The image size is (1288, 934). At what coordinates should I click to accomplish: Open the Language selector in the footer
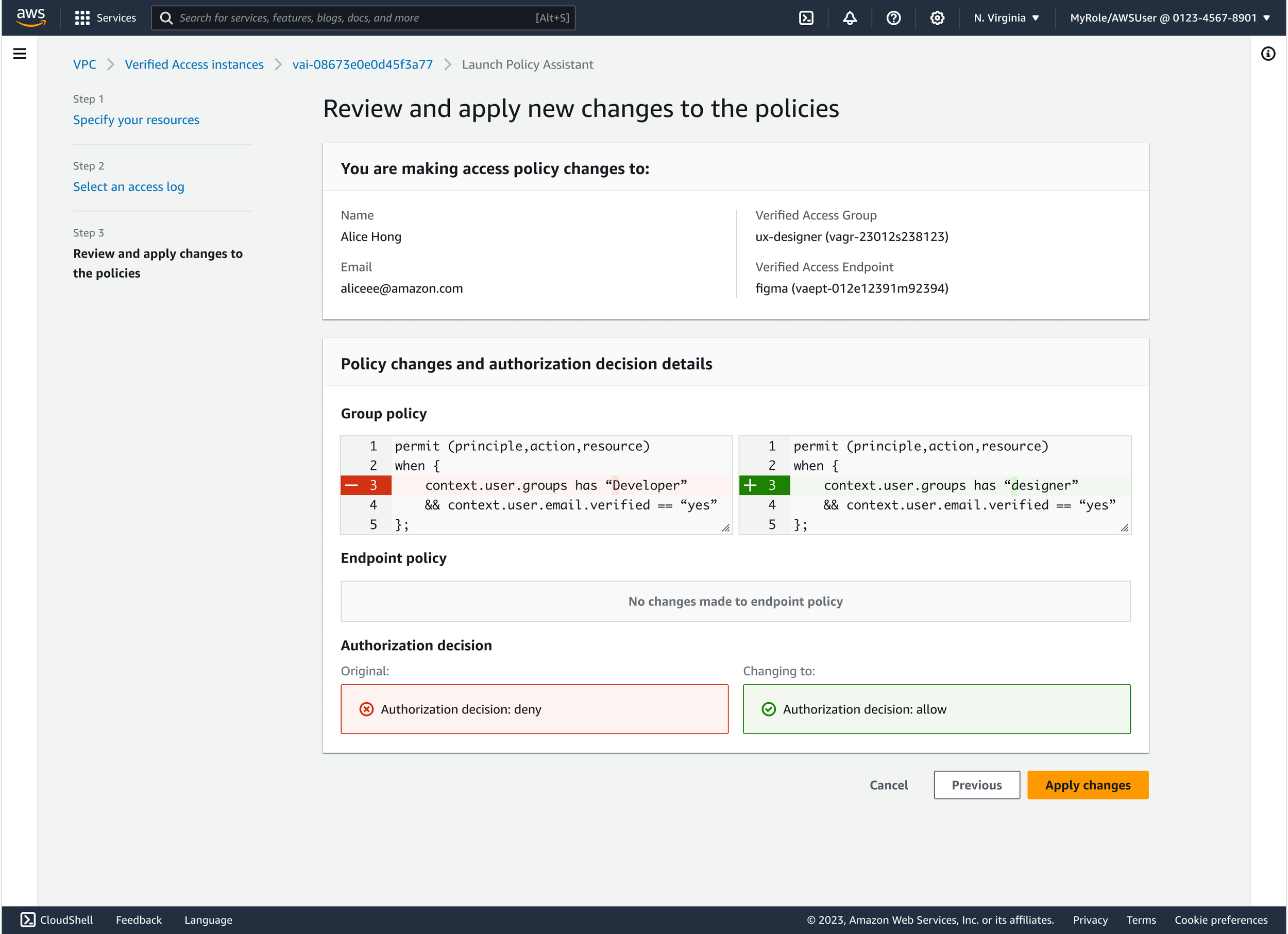pyautogui.click(x=208, y=919)
